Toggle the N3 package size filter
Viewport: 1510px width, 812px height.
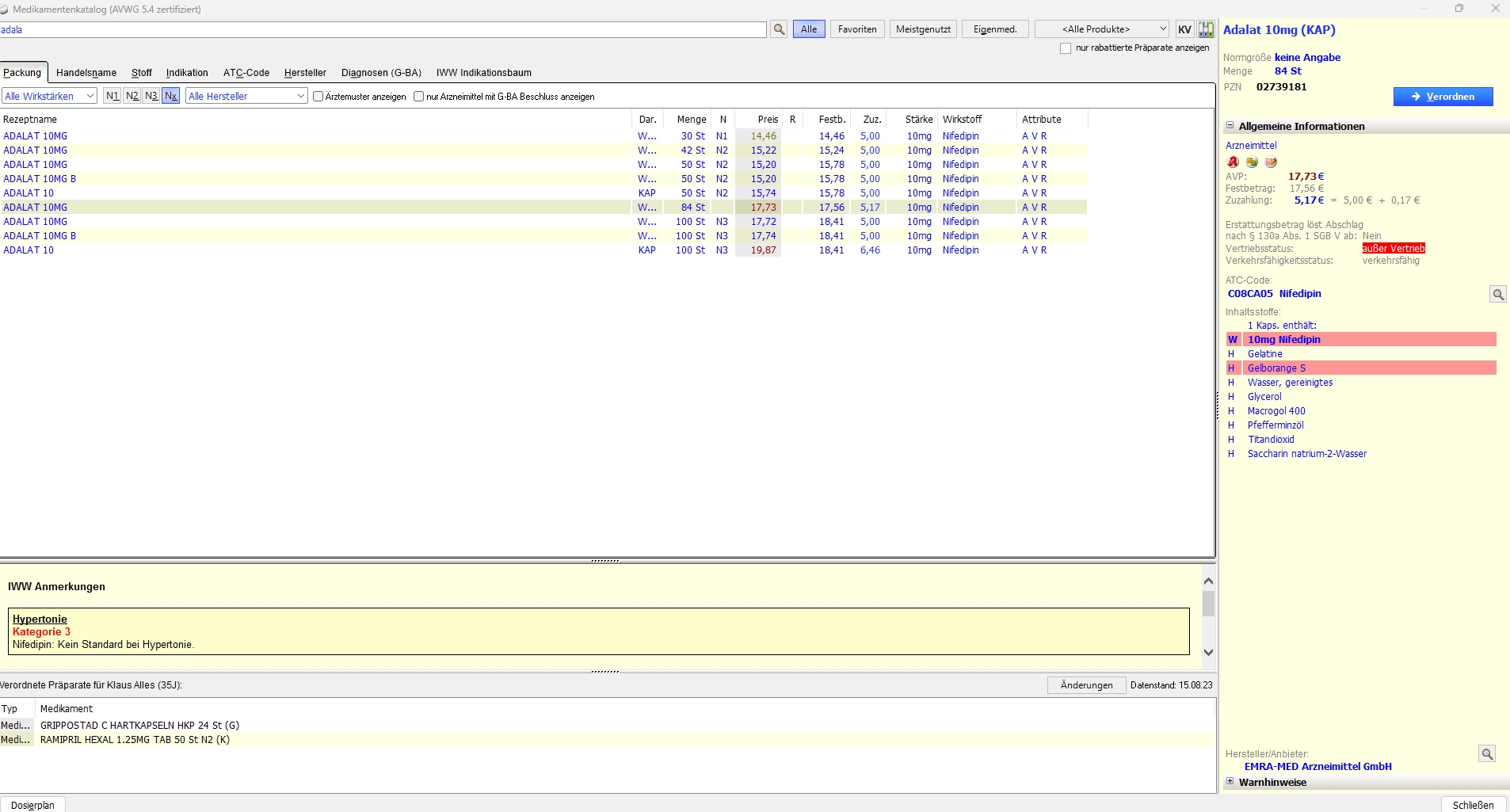[151, 96]
